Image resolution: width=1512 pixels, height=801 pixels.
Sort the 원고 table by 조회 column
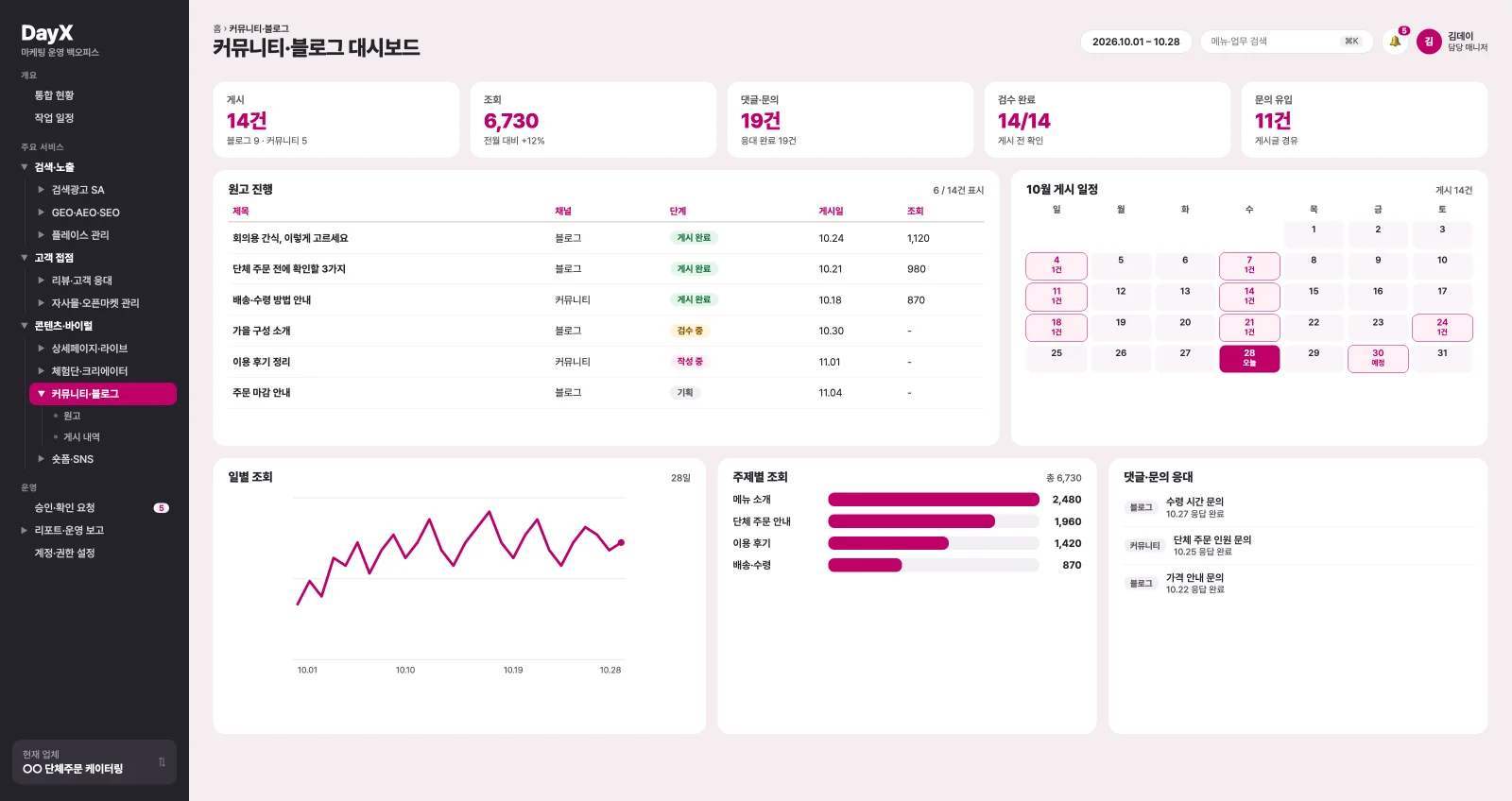(x=915, y=212)
